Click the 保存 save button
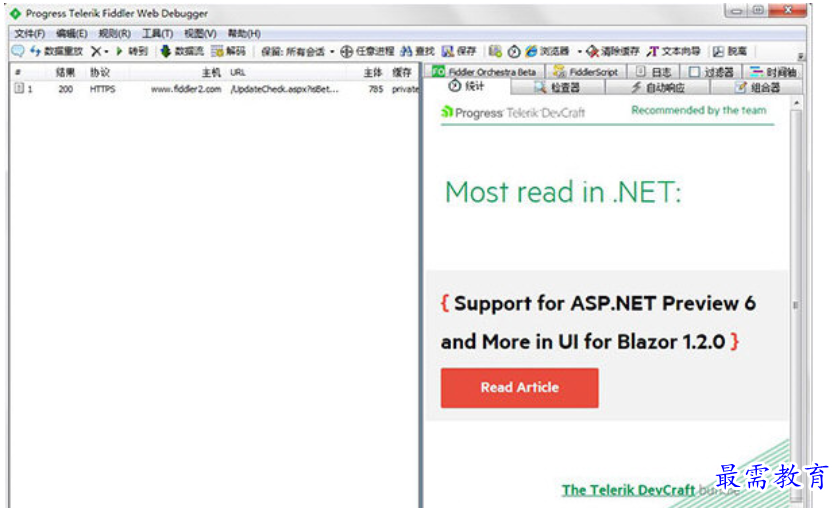837x508 pixels. point(459,51)
